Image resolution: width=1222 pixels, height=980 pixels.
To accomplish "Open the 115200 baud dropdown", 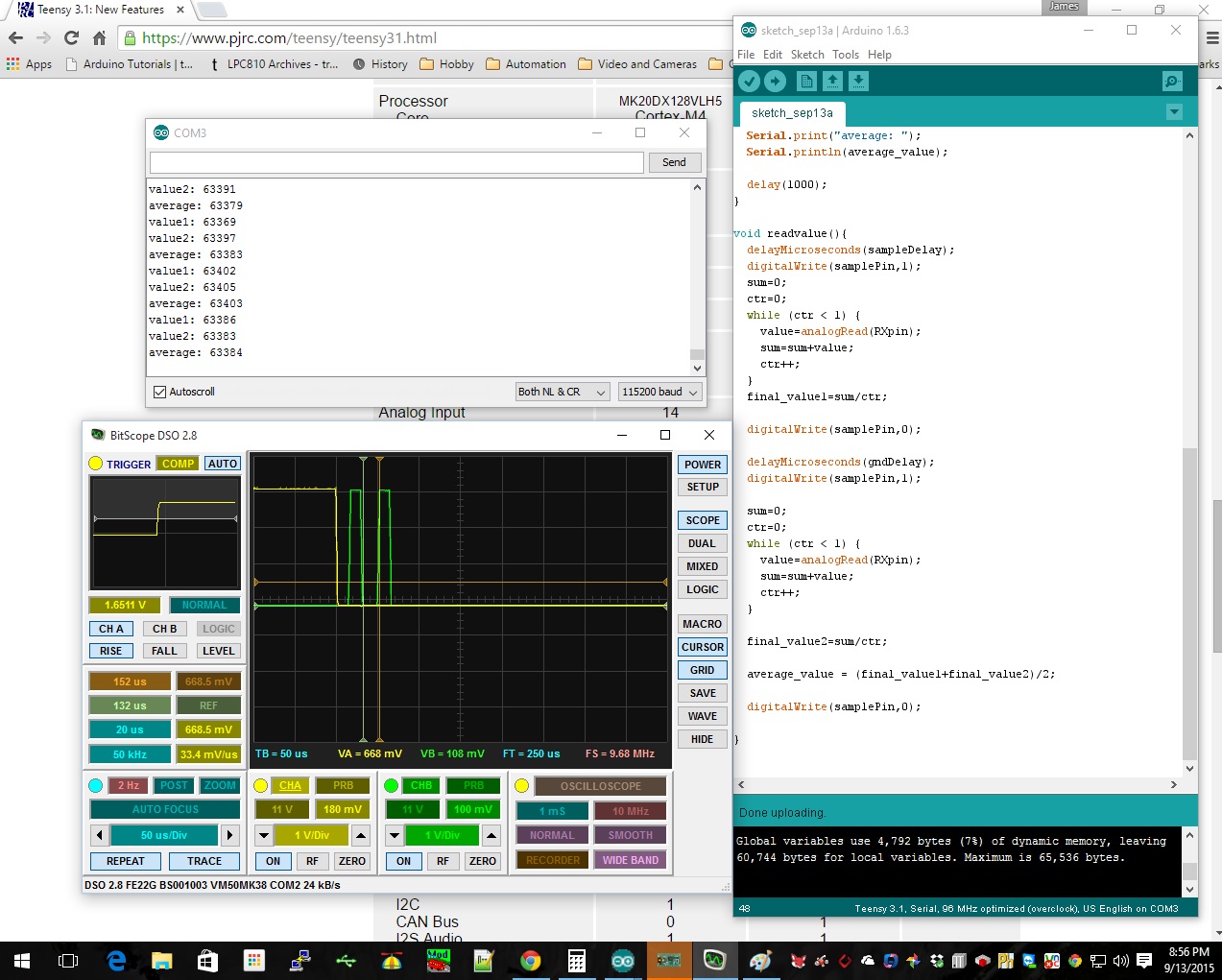I will click(x=659, y=392).
